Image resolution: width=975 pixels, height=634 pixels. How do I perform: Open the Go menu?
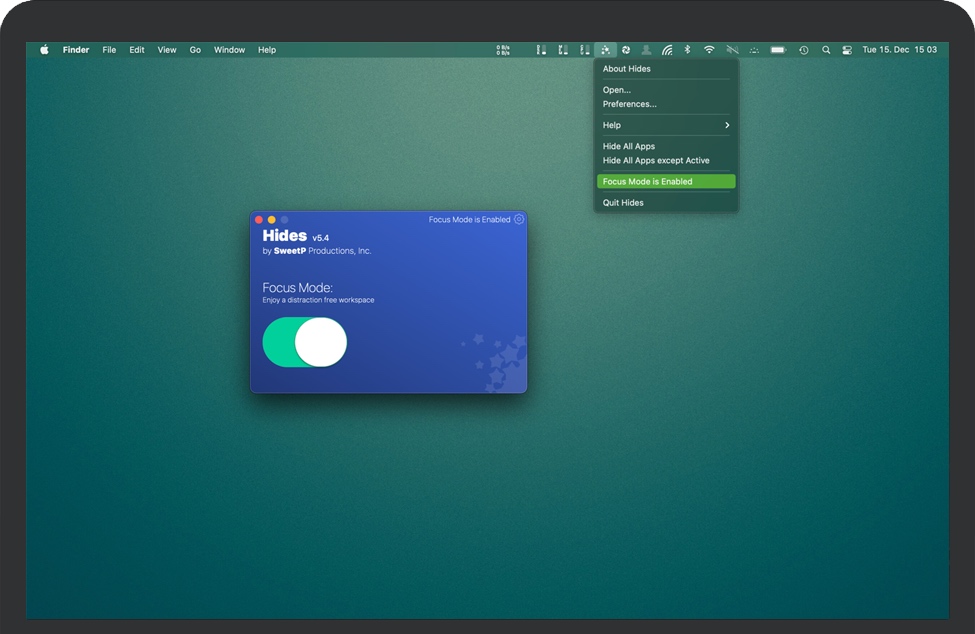click(195, 50)
